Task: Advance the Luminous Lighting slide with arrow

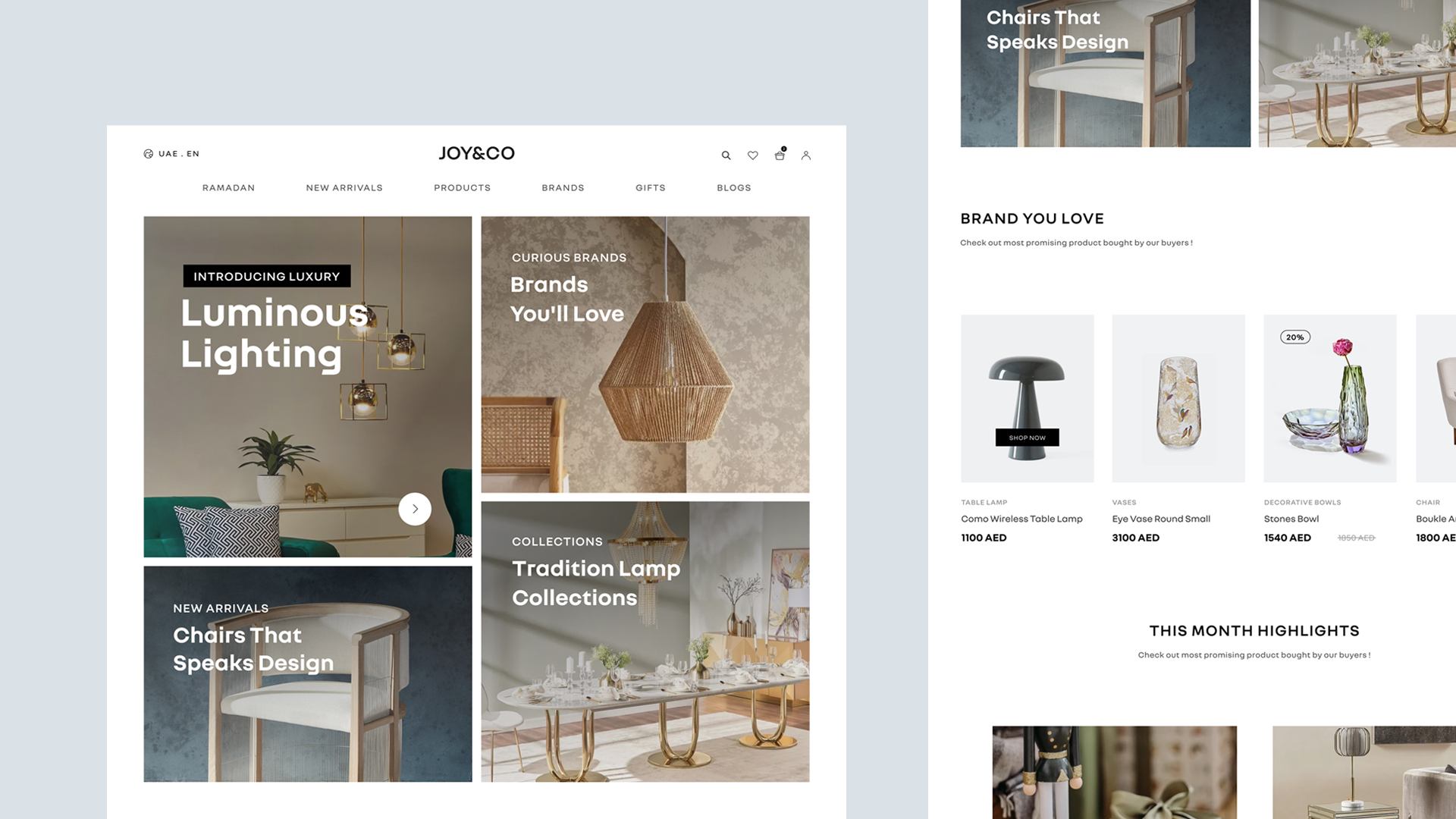Action: 415,509
